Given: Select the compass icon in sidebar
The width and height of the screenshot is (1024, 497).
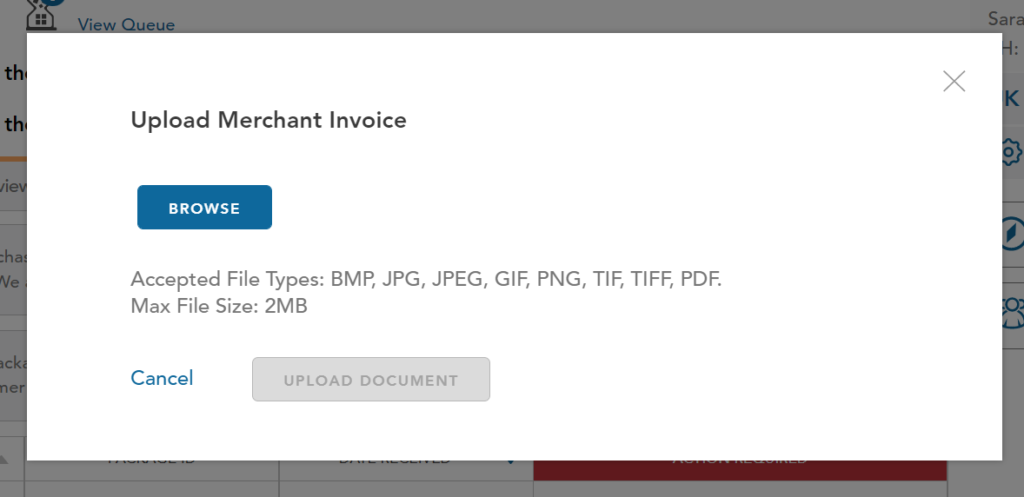Looking at the screenshot, I should [x=1013, y=233].
